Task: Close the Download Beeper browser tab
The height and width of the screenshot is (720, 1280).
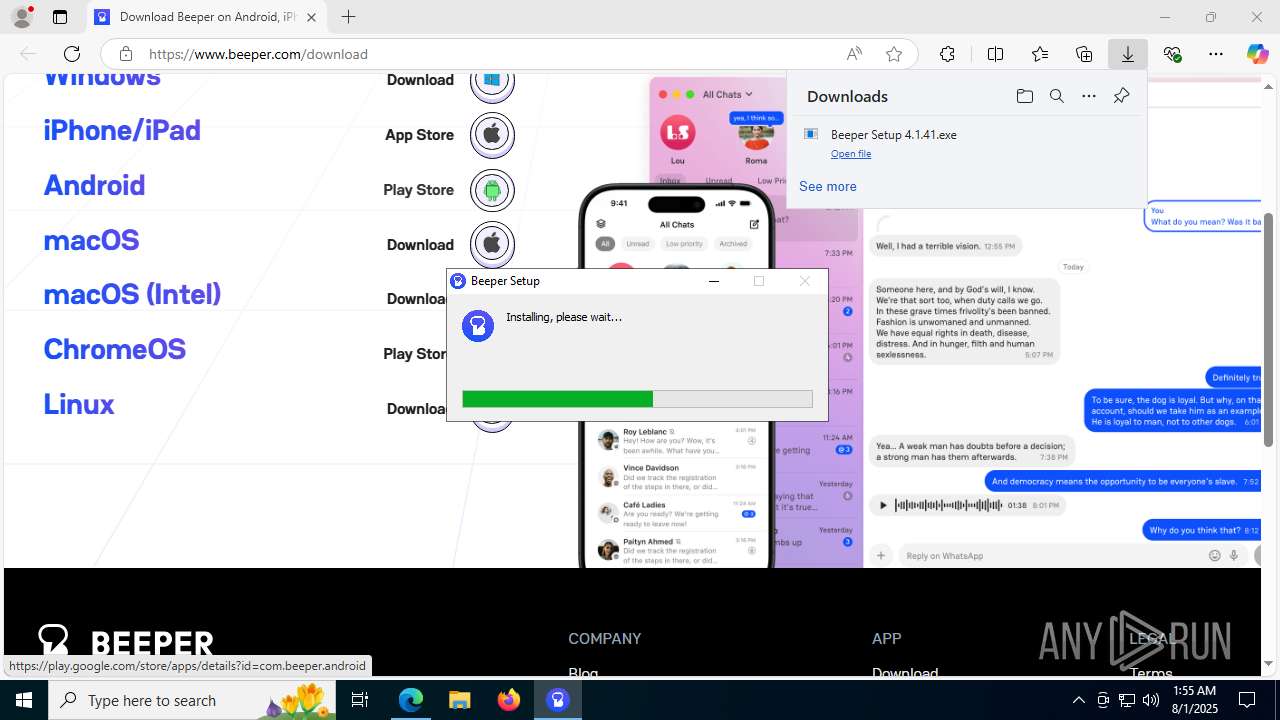Action: pyautogui.click(x=311, y=17)
